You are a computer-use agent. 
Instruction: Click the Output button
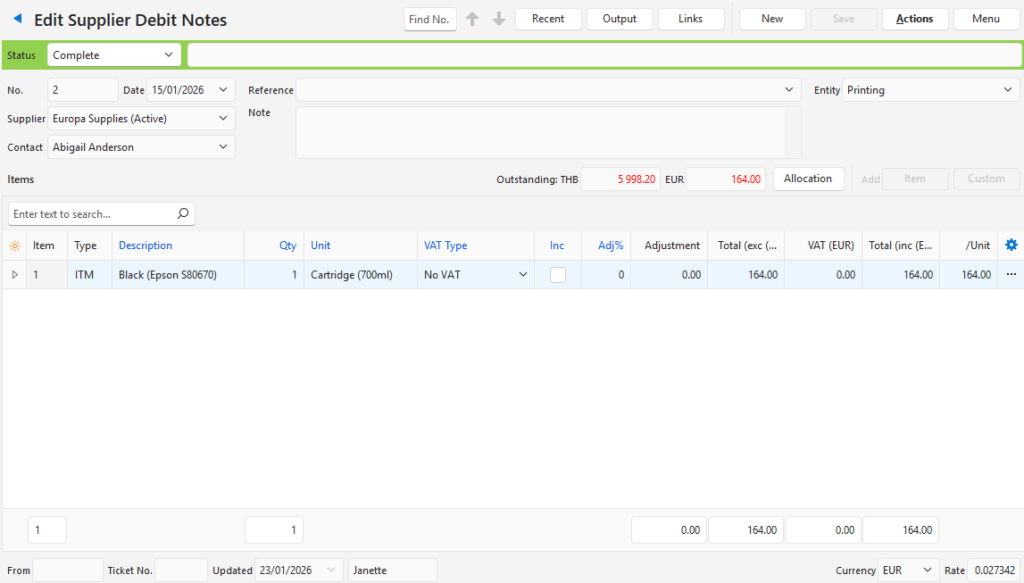point(619,19)
